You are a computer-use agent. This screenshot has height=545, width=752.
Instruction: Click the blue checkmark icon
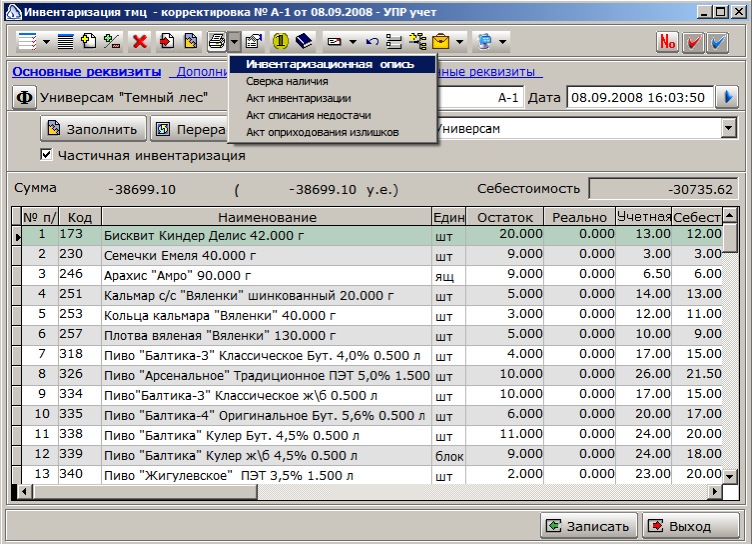point(717,42)
